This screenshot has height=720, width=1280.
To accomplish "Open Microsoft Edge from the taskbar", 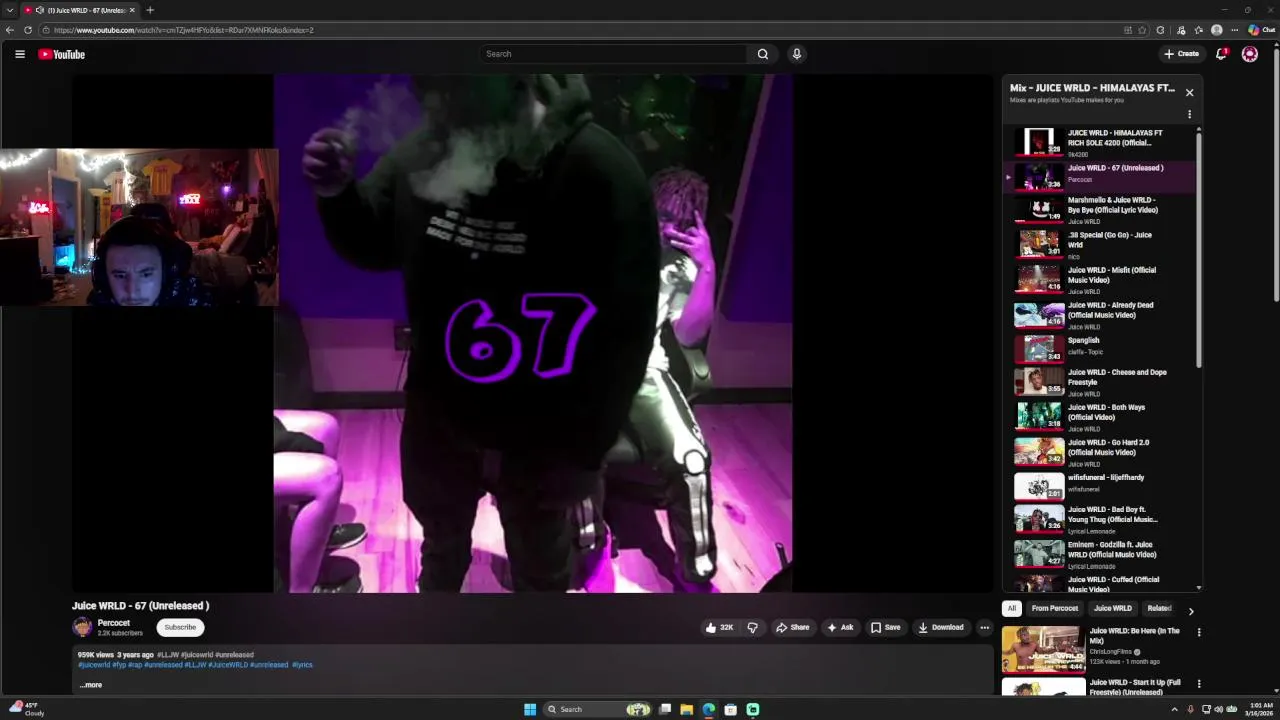I will 709,709.
